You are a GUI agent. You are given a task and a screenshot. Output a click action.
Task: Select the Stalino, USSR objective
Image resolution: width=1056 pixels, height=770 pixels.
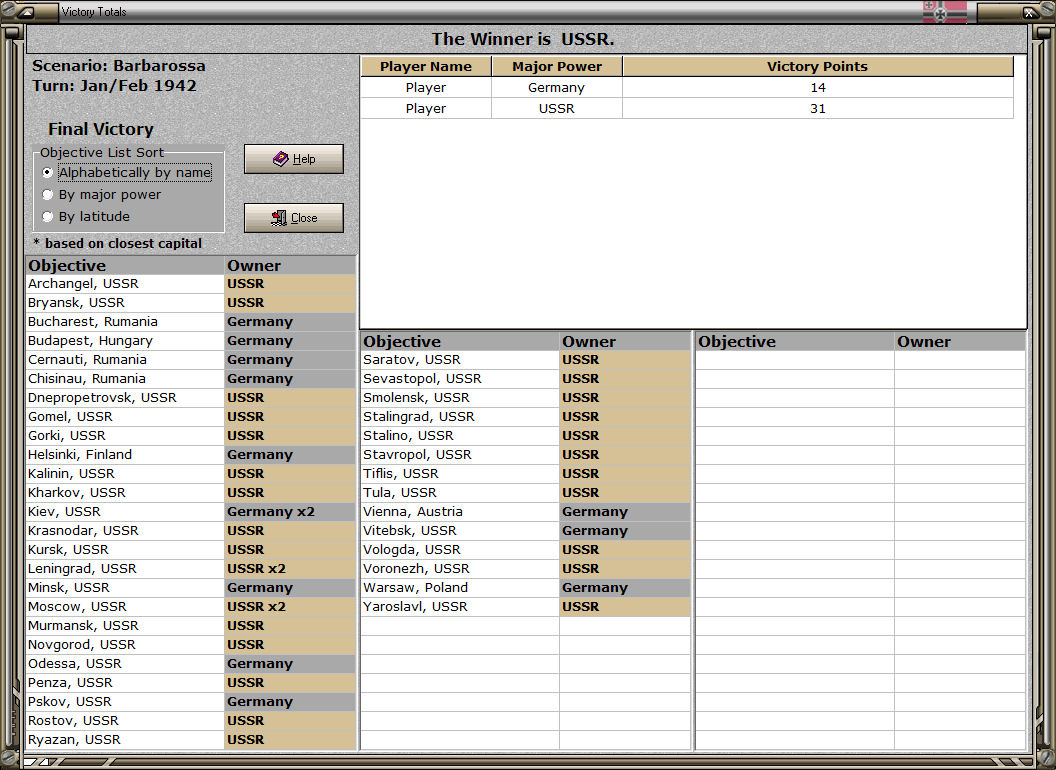click(x=460, y=435)
